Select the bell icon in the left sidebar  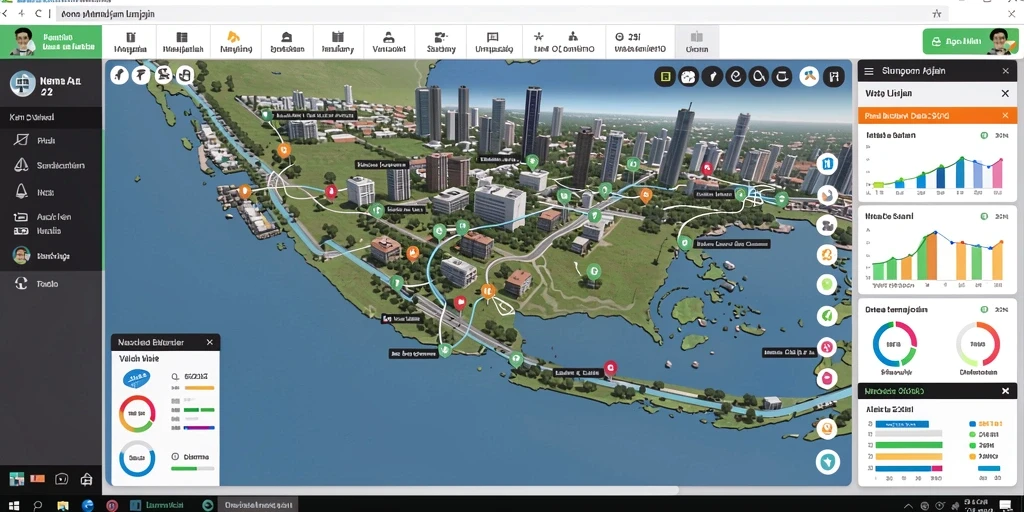pos(22,192)
